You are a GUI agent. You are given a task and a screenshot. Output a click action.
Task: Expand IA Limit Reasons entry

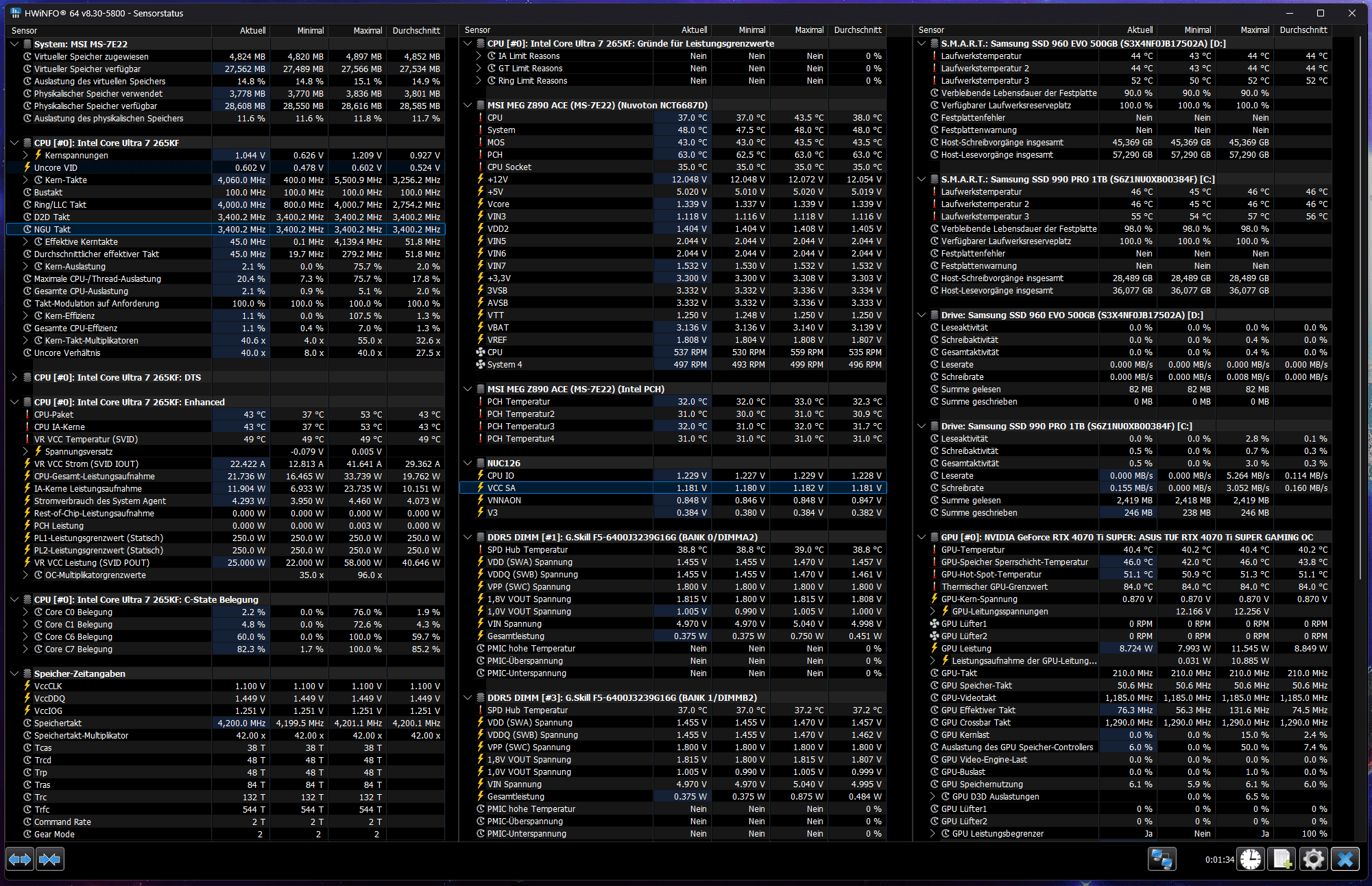[x=479, y=56]
